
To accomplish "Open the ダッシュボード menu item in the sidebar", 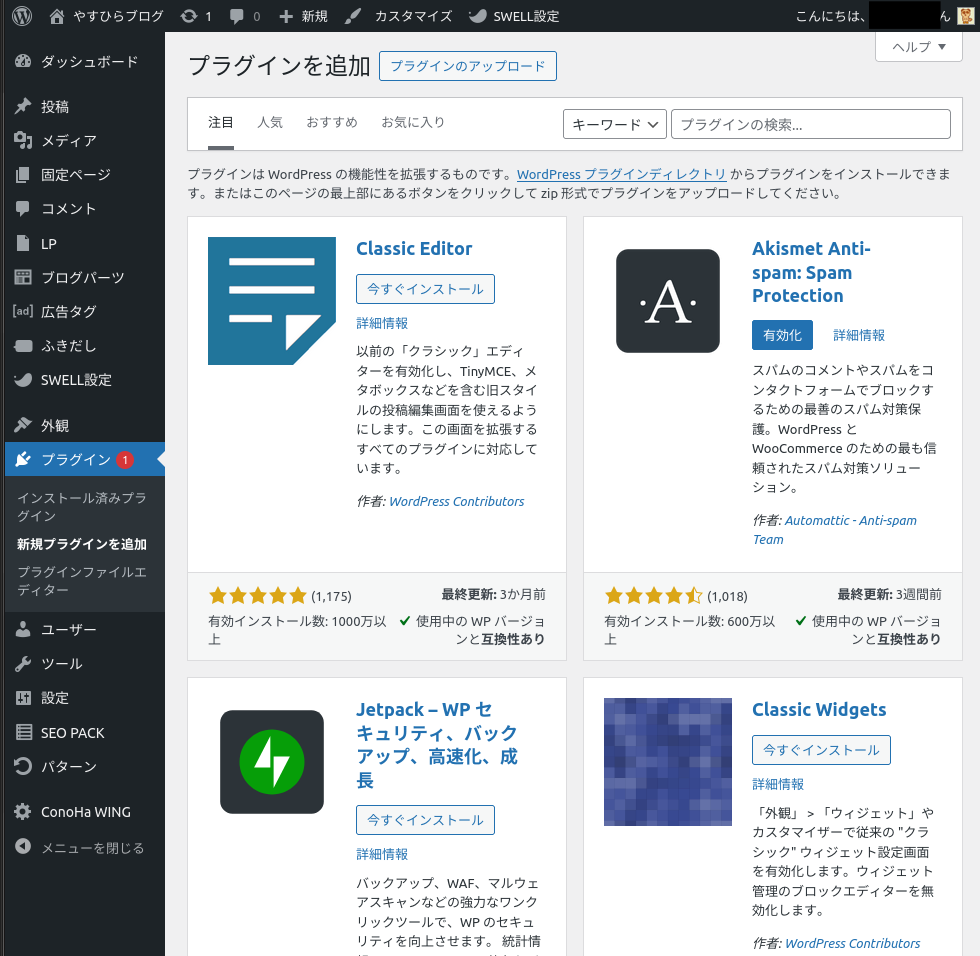I will [88, 62].
